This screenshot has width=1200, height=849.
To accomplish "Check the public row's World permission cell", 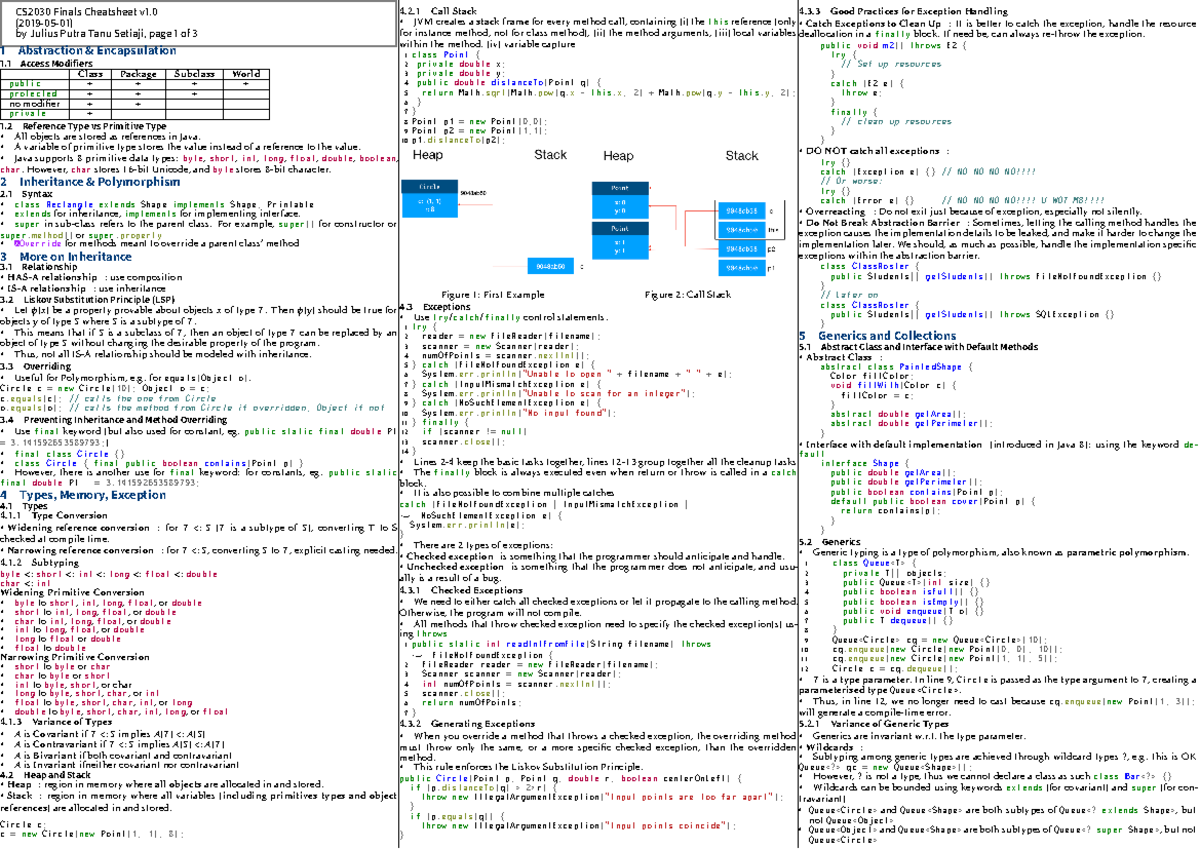I will pyautogui.click(x=246, y=84).
